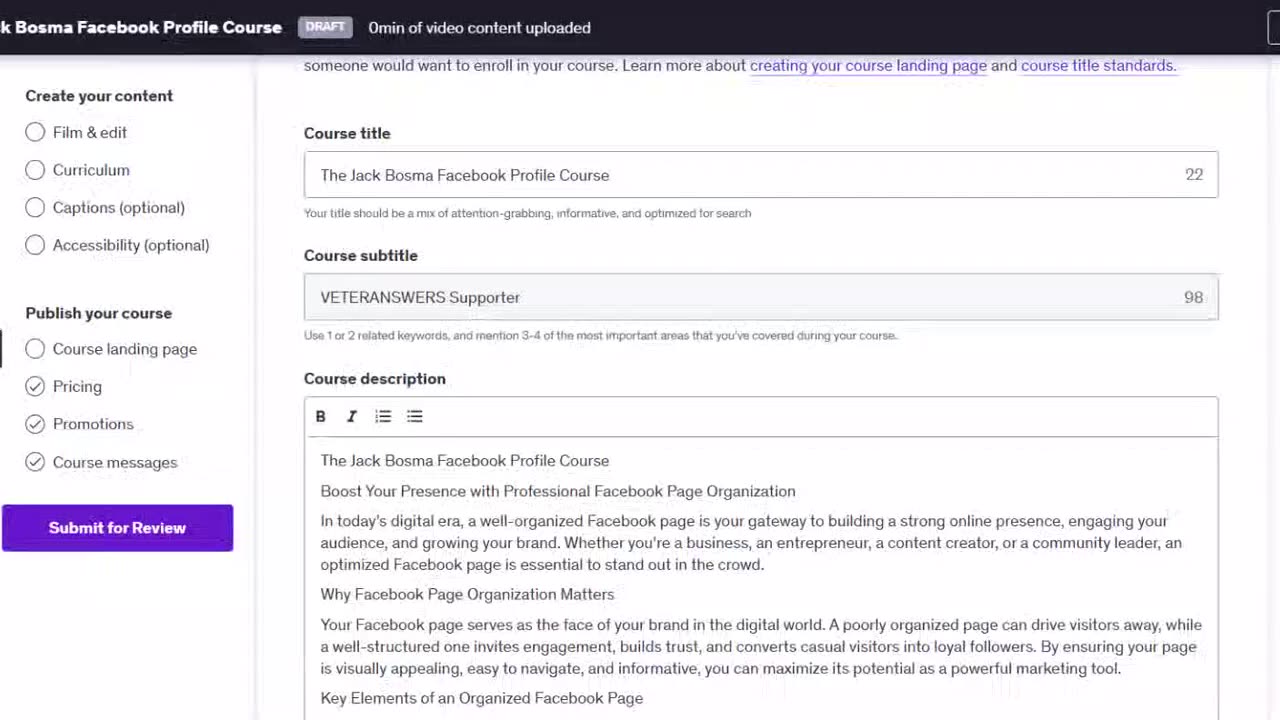Open the Promotions section
1280x720 pixels.
pos(93,424)
